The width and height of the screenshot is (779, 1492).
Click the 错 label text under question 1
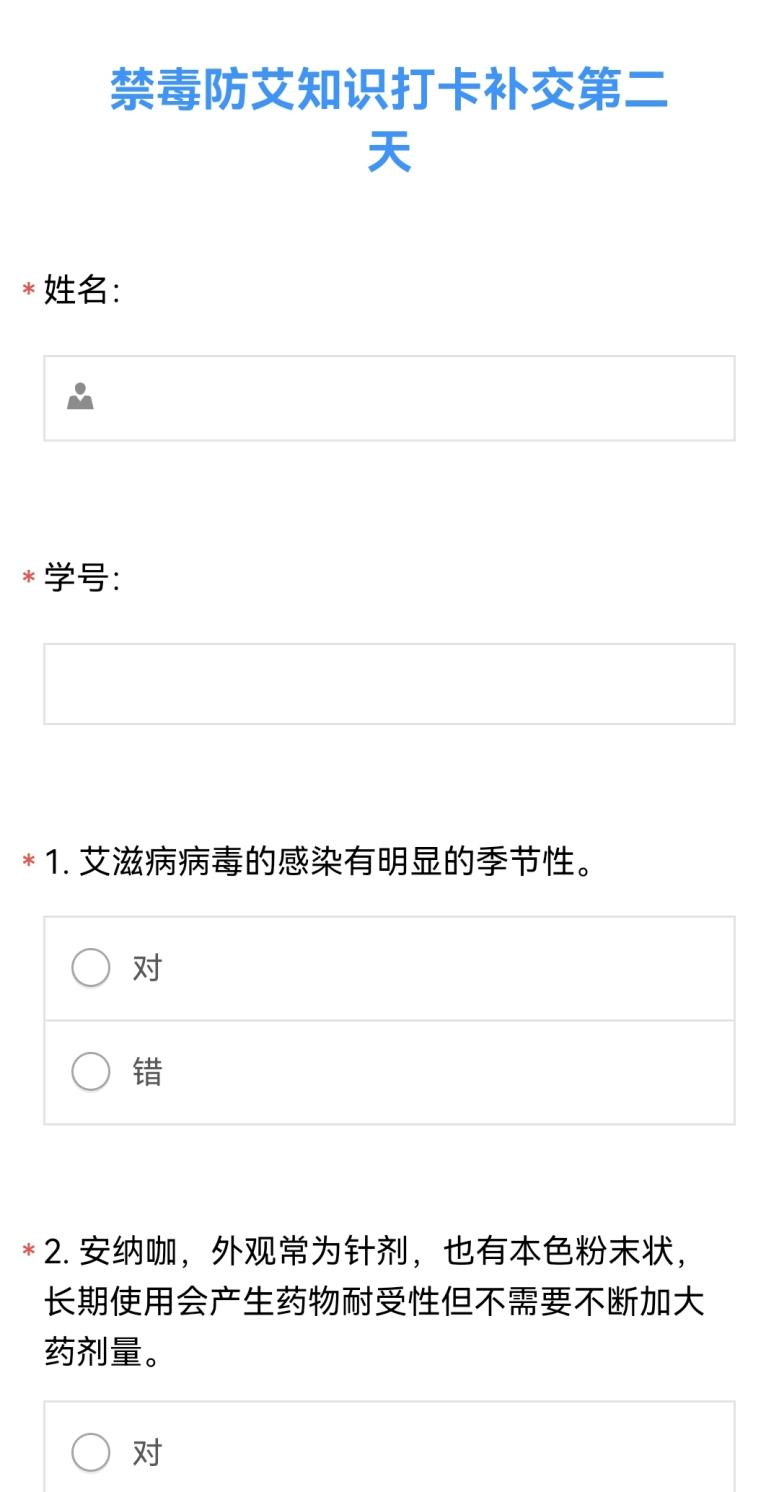[x=147, y=1072]
